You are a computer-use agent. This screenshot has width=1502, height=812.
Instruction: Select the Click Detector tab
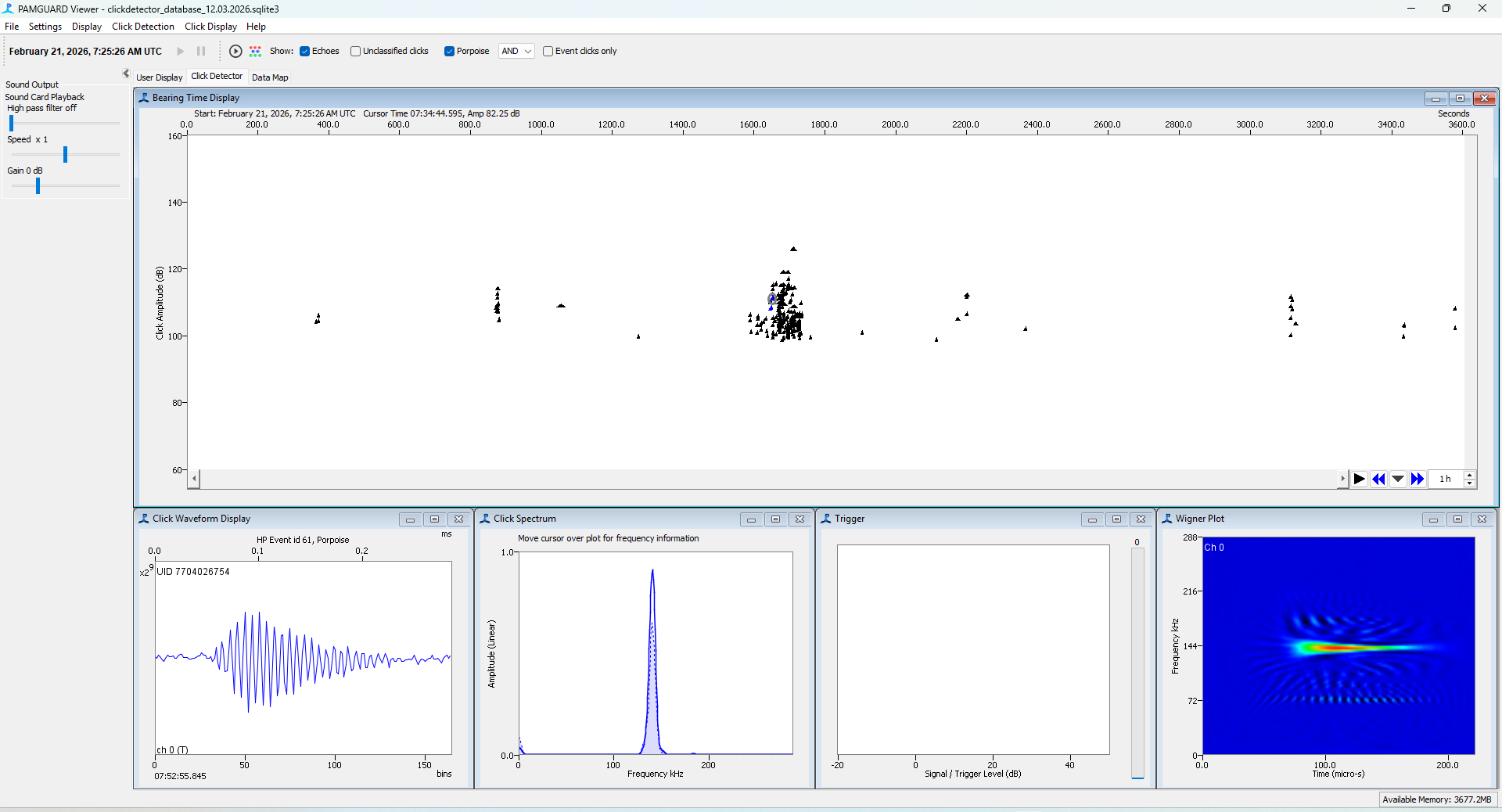pyautogui.click(x=217, y=76)
